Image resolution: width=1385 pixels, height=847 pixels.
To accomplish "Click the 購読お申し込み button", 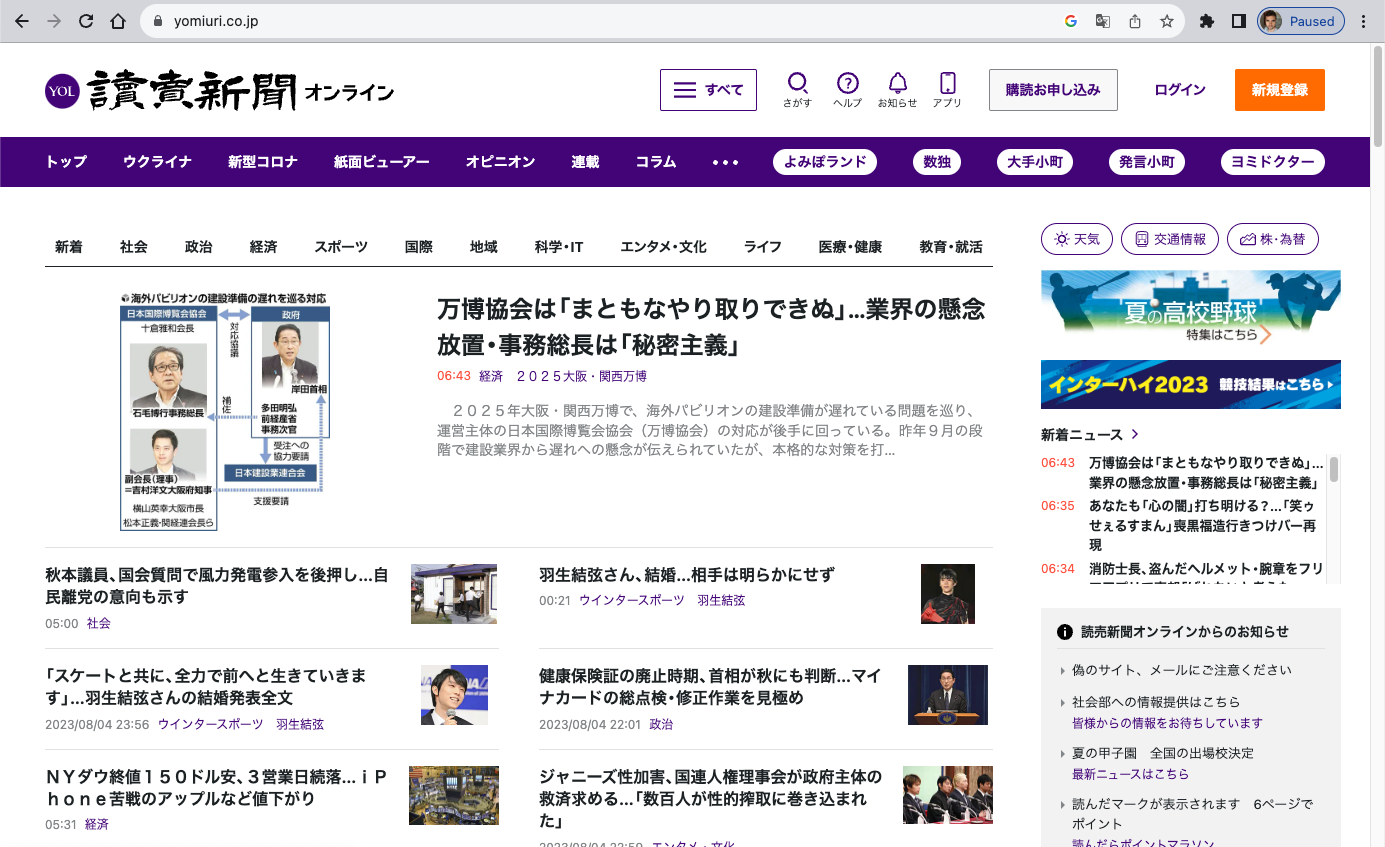I will 1053,90.
